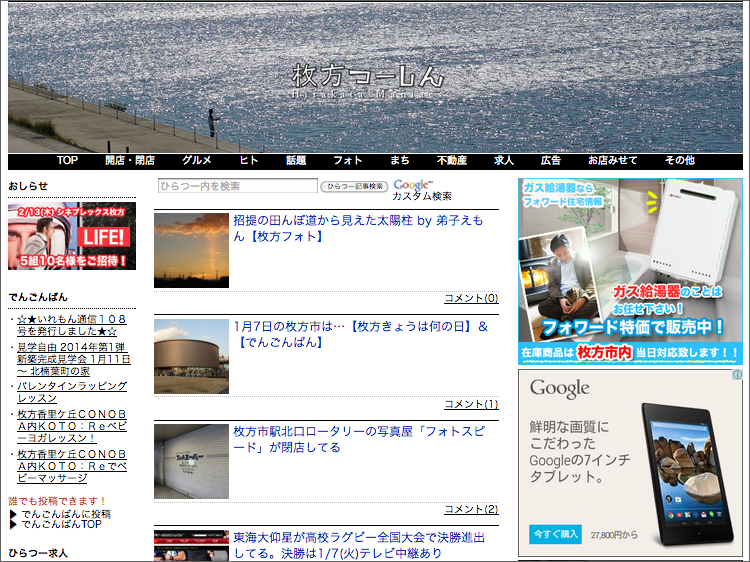This screenshot has height=562, width=750.
Task: Go to the ヒト menu item
Action: tap(249, 161)
